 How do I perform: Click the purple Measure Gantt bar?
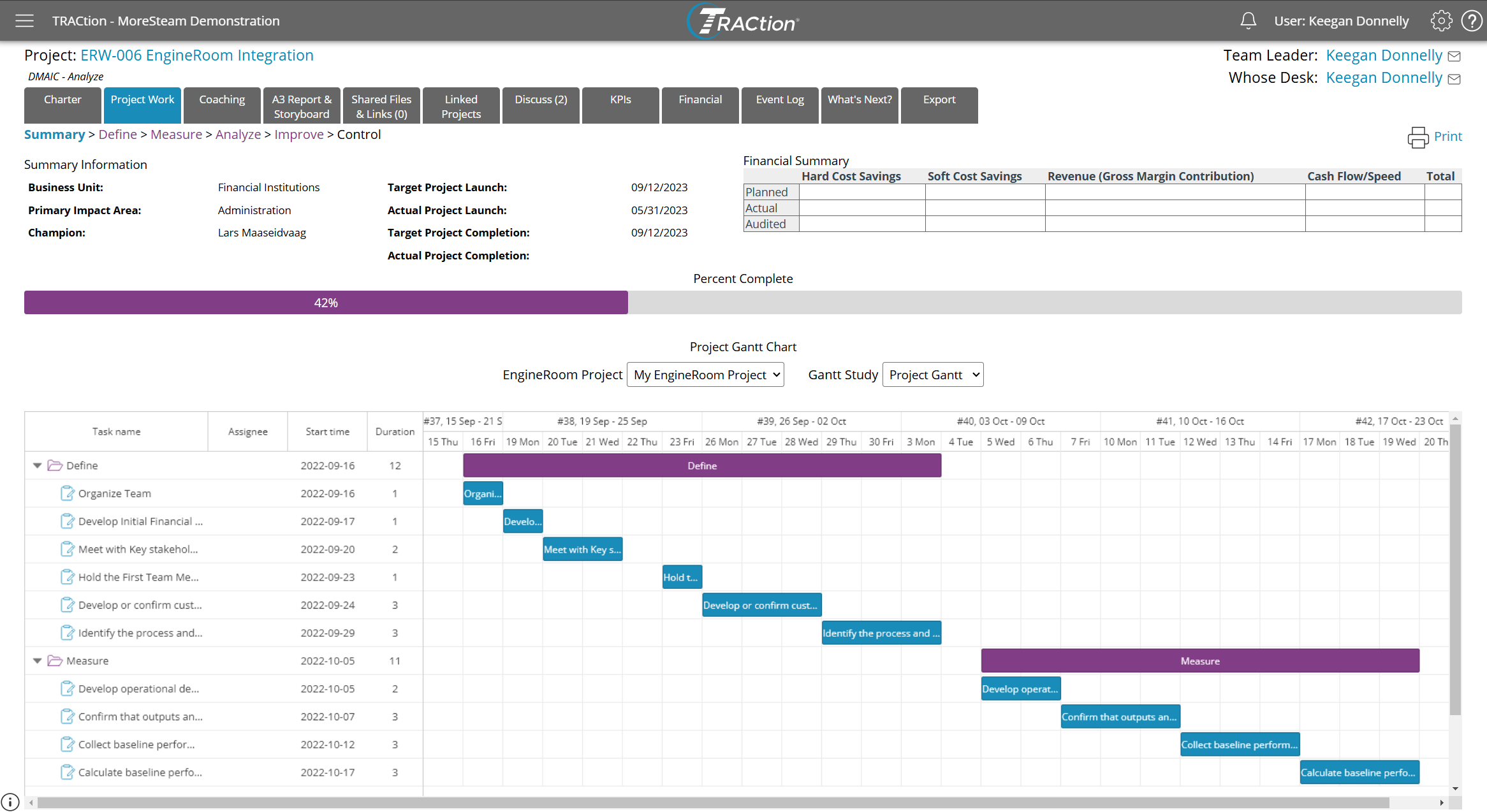coord(1199,661)
